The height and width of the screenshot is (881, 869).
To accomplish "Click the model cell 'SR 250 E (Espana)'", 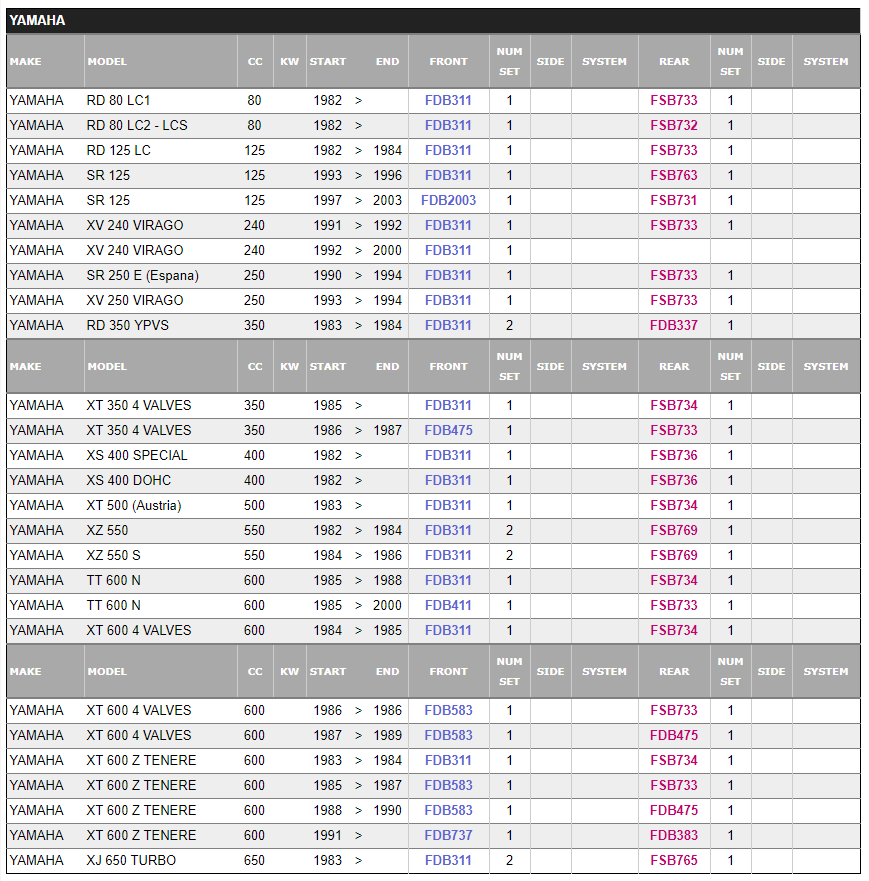I will (x=143, y=275).
